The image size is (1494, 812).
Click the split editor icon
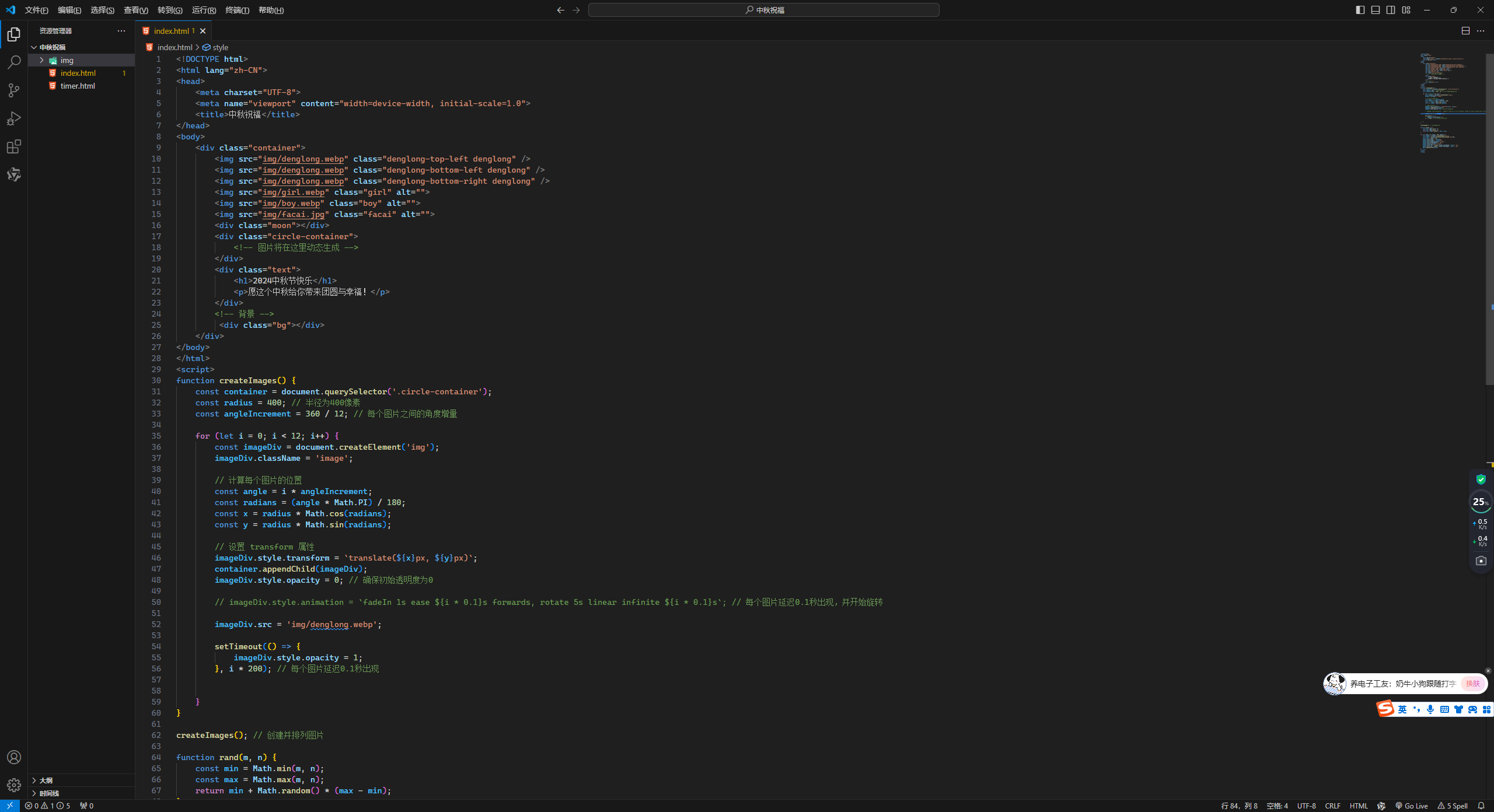click(x=1465, y=31)
